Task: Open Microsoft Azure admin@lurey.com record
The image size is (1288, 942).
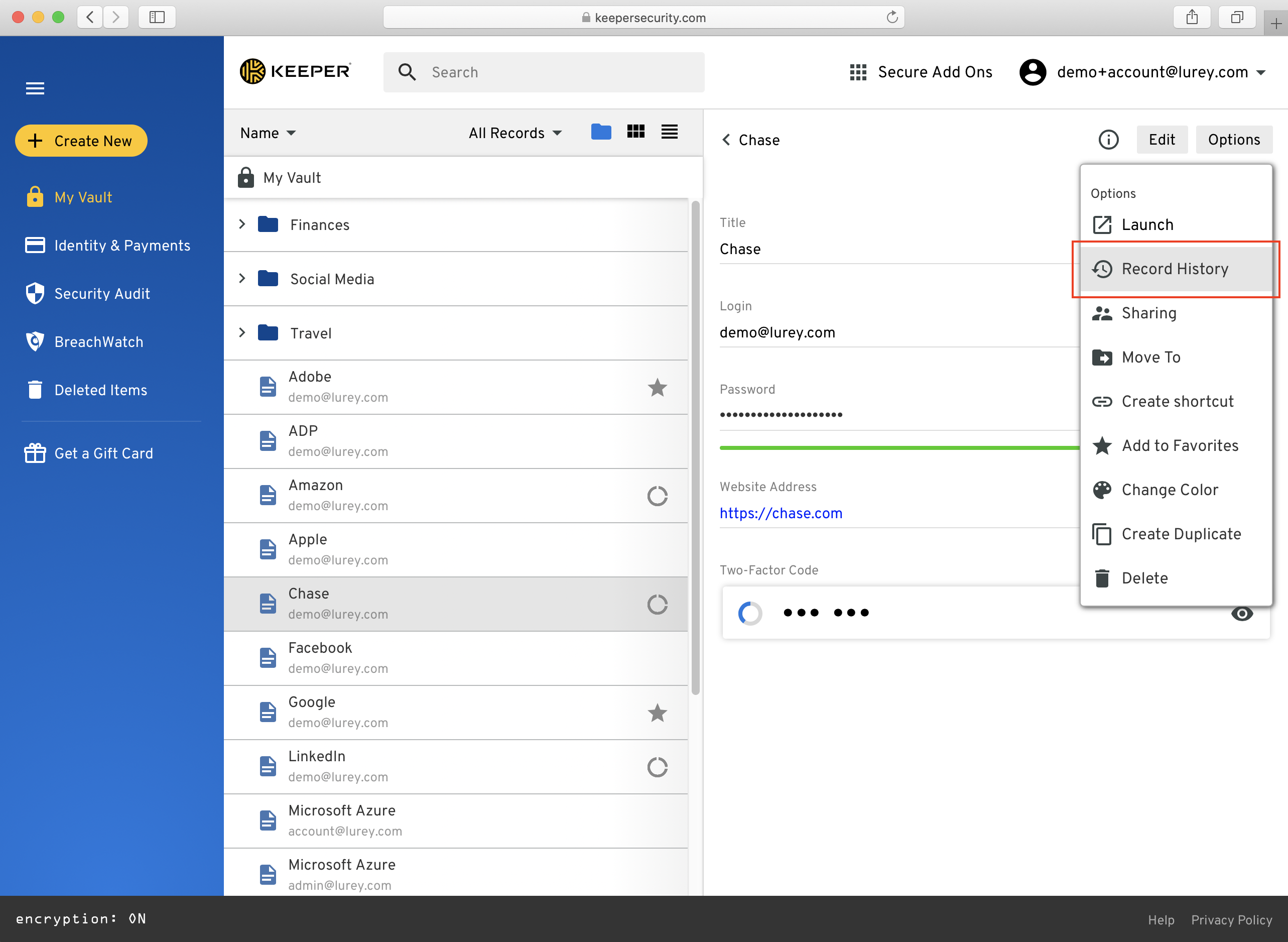Action: point(456,872)
